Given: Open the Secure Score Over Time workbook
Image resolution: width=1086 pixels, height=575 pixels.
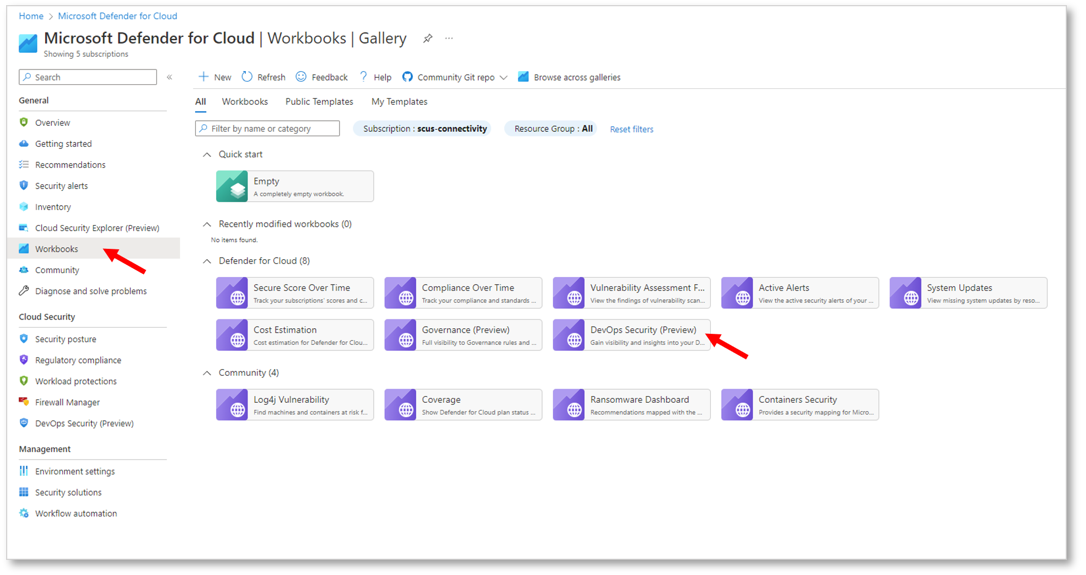Looking at the screenshot, I should [295, 294].
